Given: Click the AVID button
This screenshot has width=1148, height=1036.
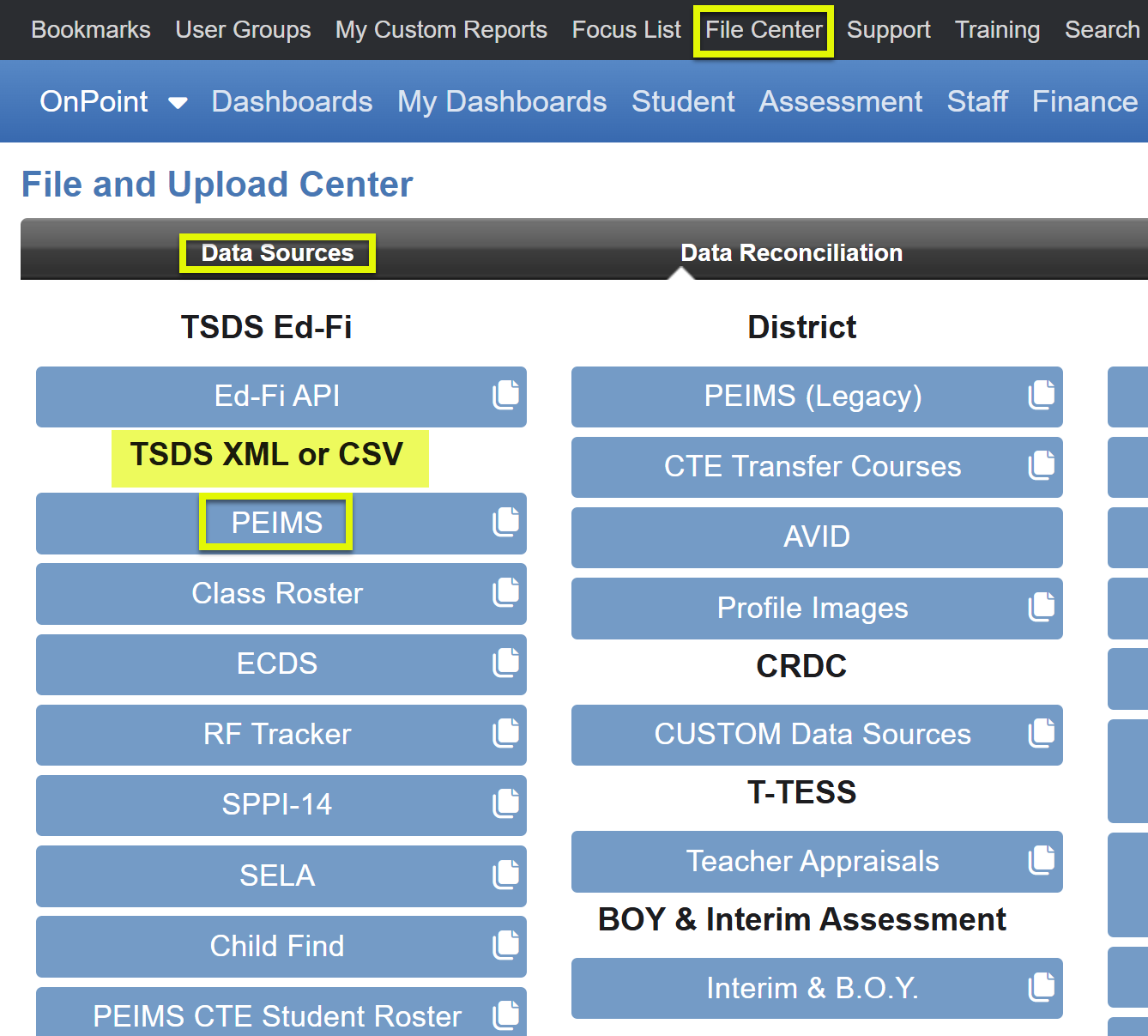Looking at the screenshot, I should click(x=816, y=536).
